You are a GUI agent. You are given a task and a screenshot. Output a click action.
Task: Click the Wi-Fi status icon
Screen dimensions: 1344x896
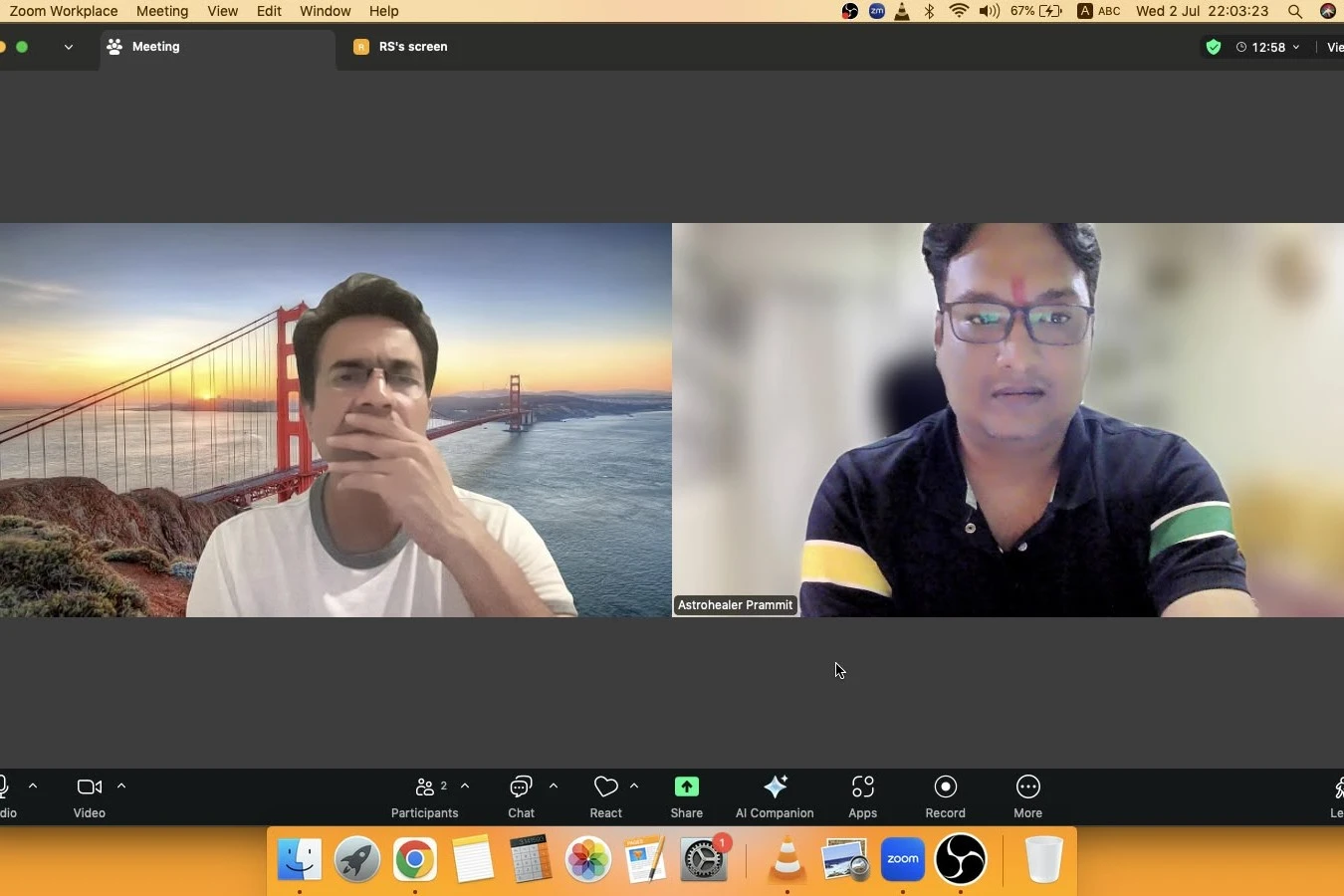pos(959,11)
